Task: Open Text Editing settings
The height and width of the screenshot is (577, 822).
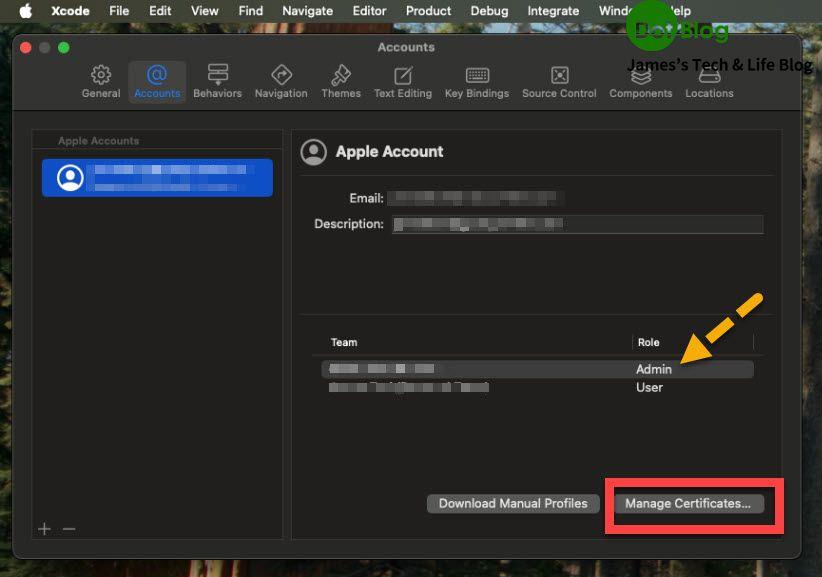Action: pyautogui.click(x=403, y=81)
